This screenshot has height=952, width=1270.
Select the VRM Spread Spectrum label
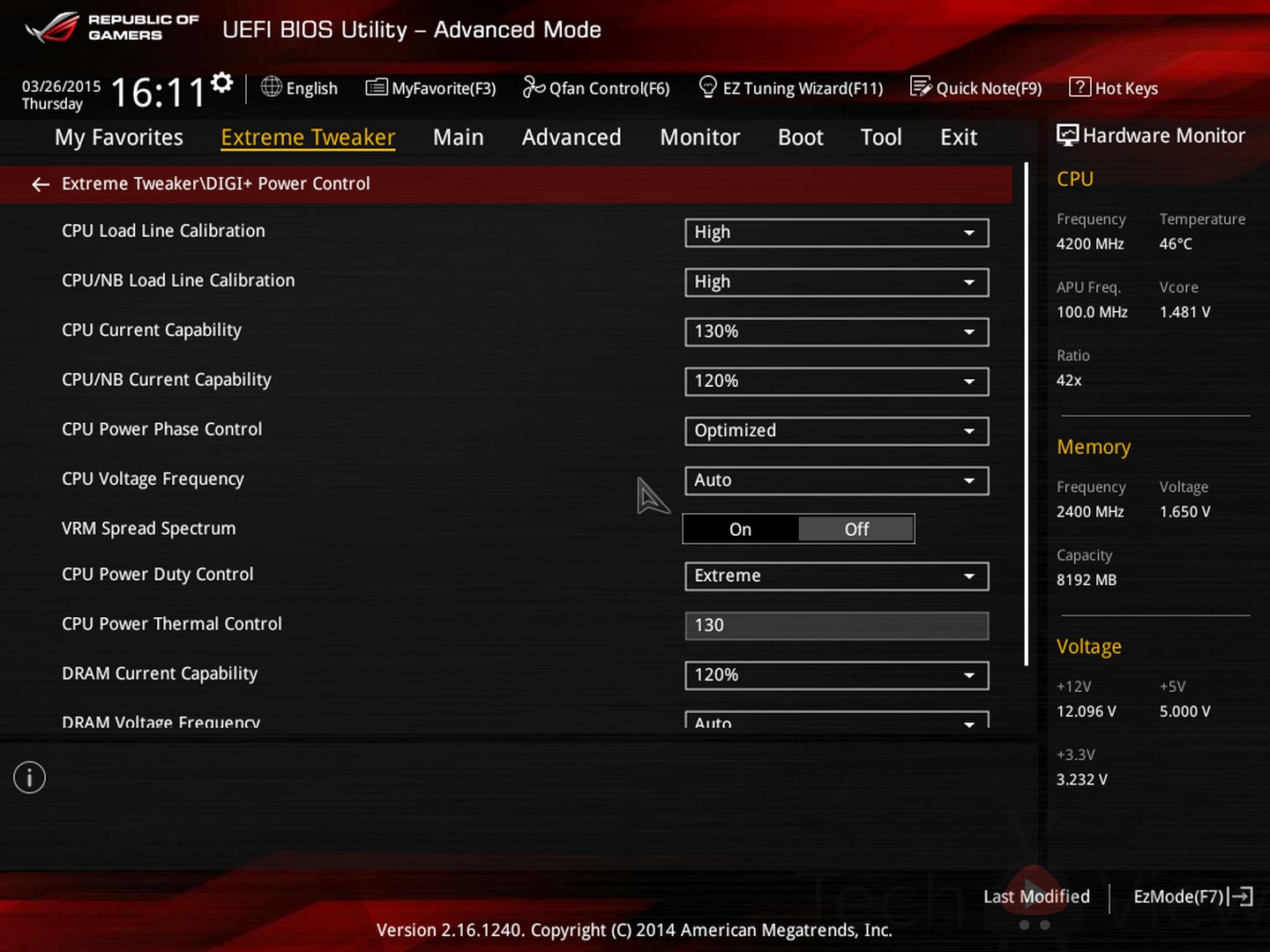[x=149, y=529]
